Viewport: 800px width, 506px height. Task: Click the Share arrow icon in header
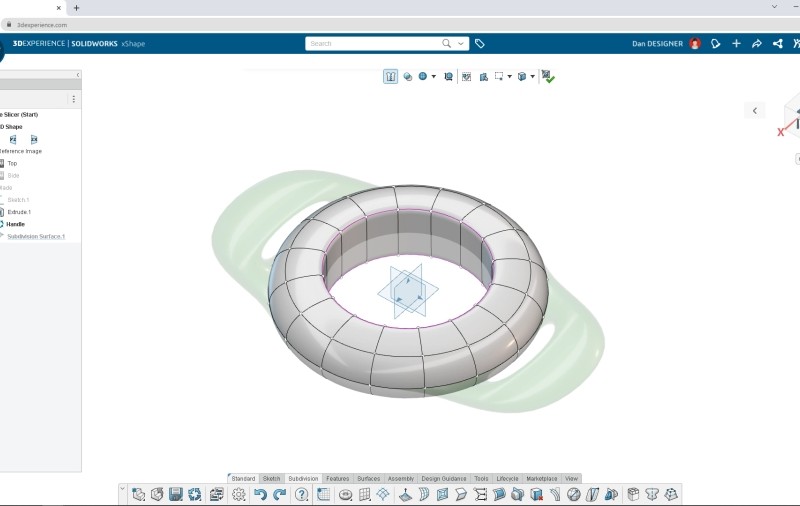pyautogui.click(x=757, y=44)
